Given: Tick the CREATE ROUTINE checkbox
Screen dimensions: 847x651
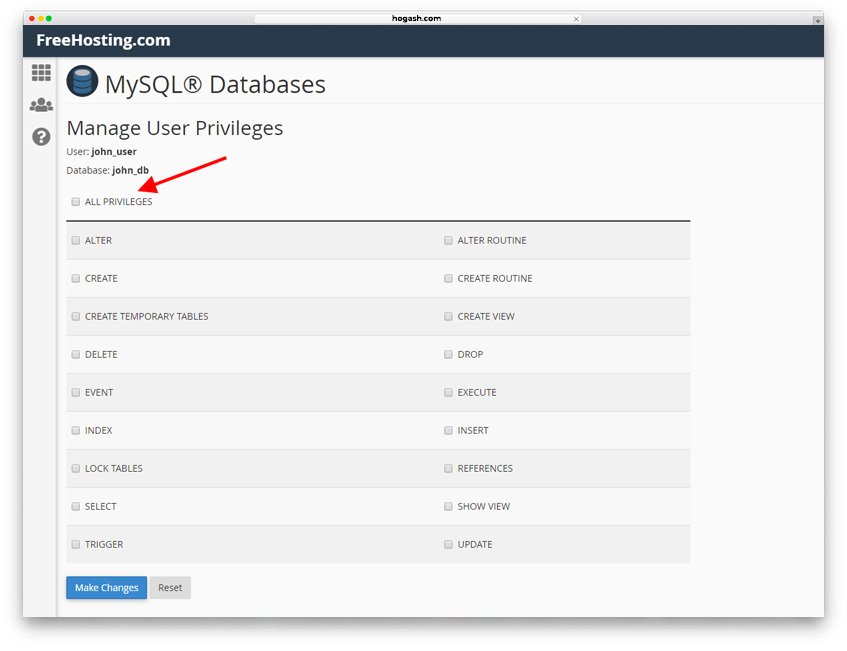Looking at the screenshot, I should (x=448, y=278).
